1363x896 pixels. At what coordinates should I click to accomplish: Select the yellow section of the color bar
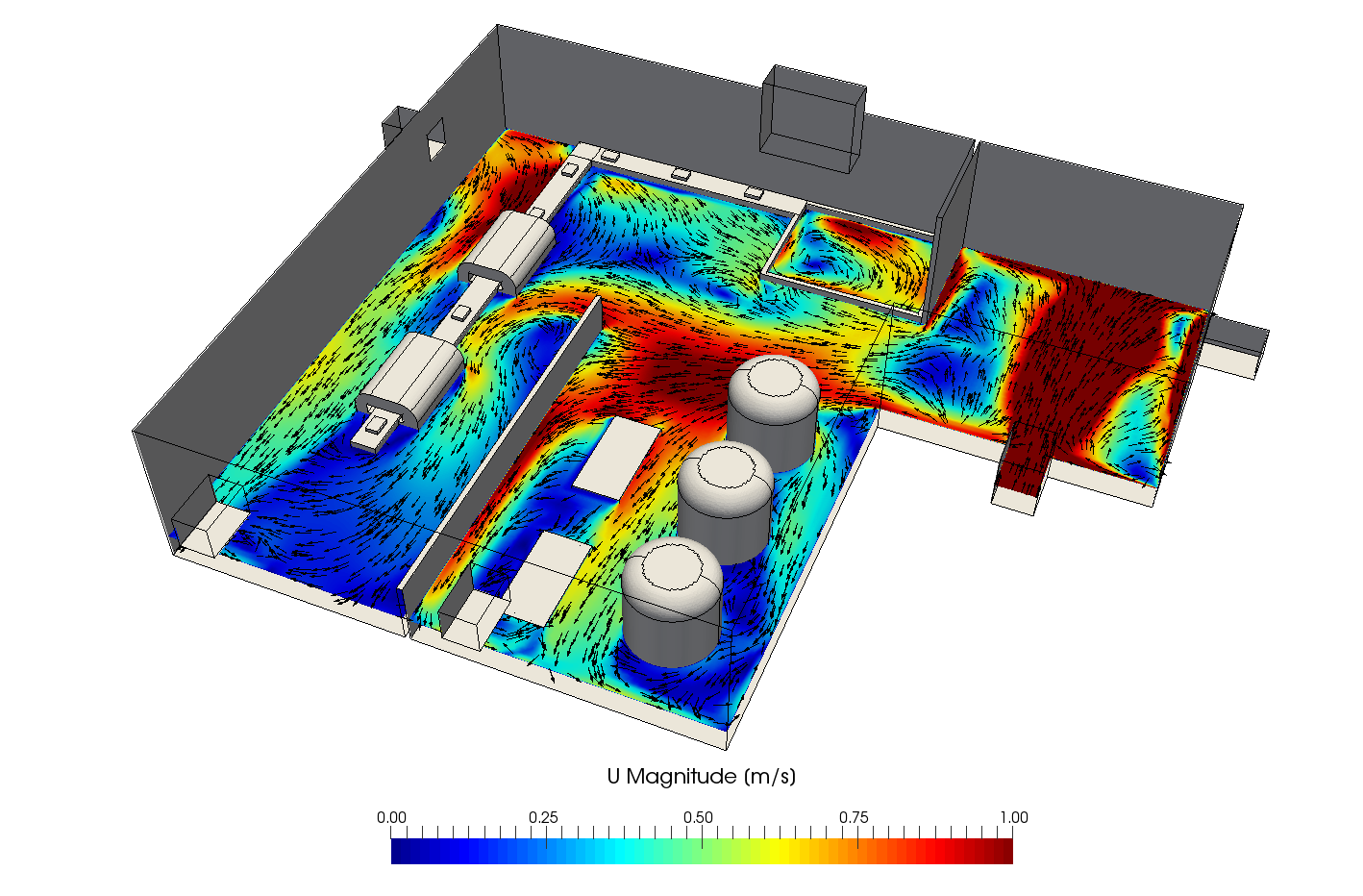click(779, 852)
